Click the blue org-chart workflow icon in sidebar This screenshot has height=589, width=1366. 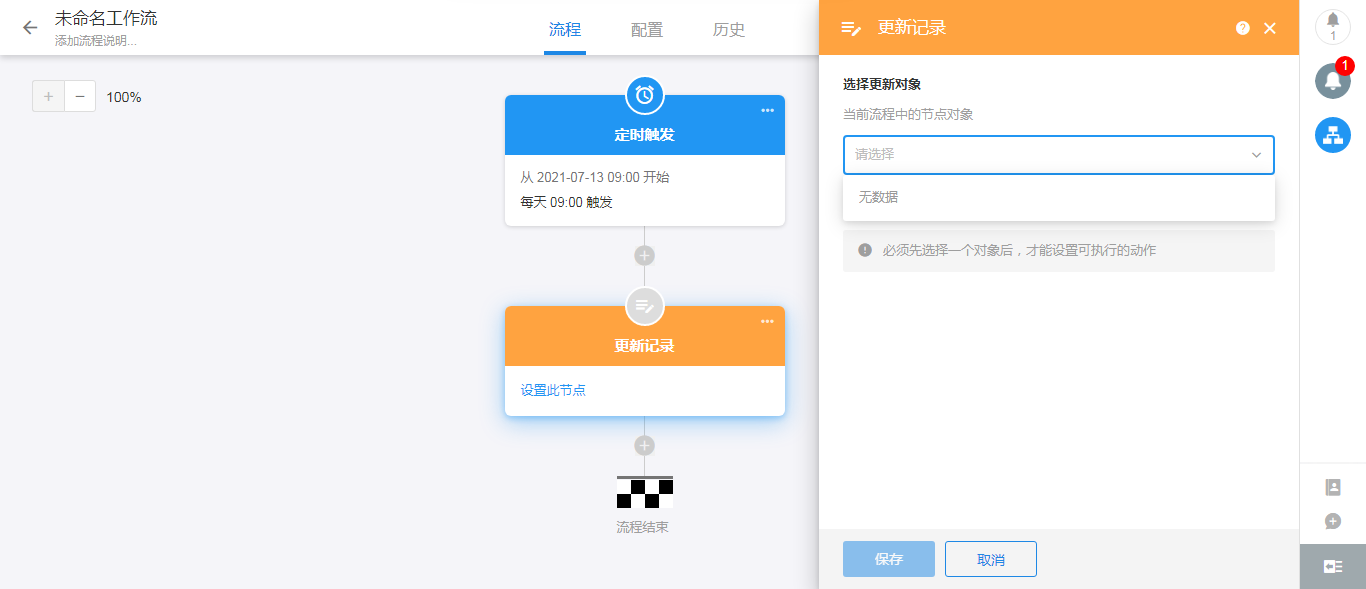(x=1332, y=134)
